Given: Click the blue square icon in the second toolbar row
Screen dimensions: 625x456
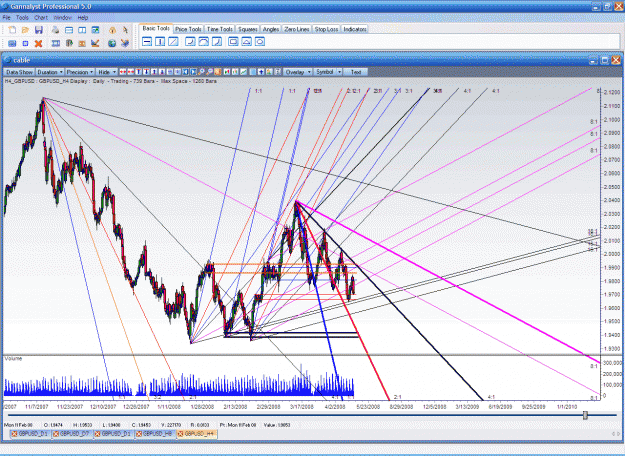Looking at the screenshot, I should (x=26, y=43).
